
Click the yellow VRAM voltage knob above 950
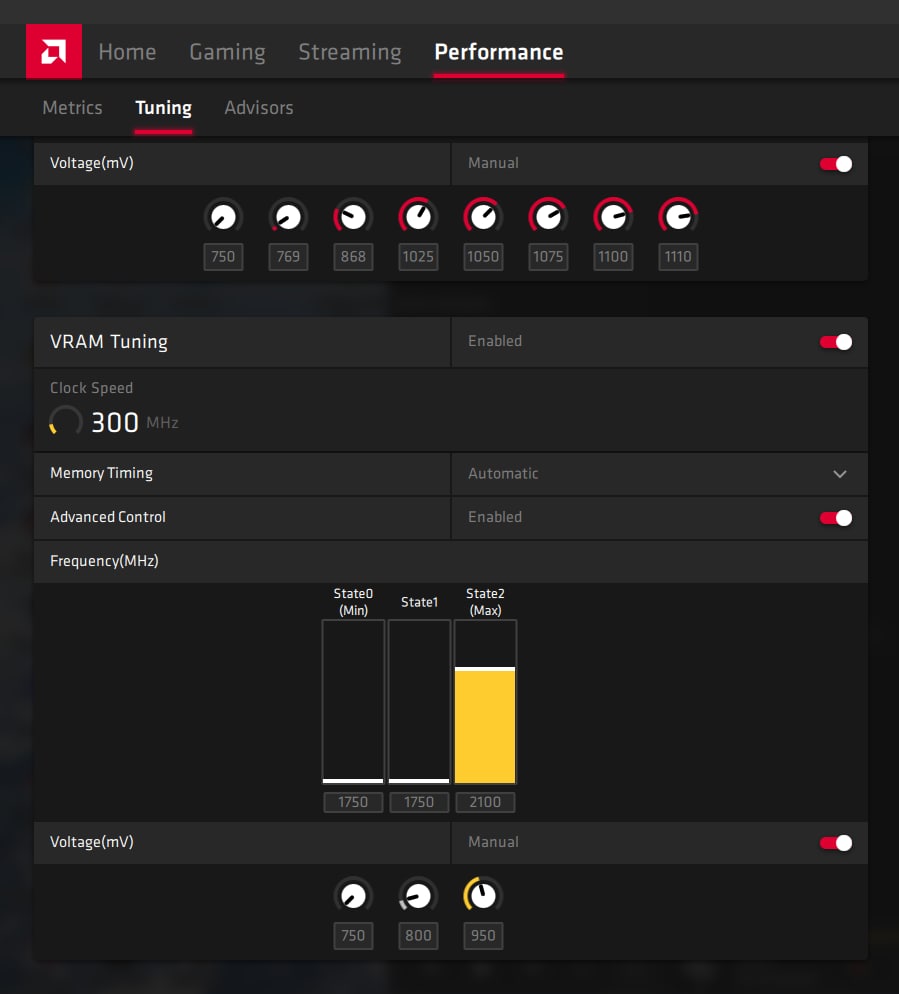coord(483,896)
